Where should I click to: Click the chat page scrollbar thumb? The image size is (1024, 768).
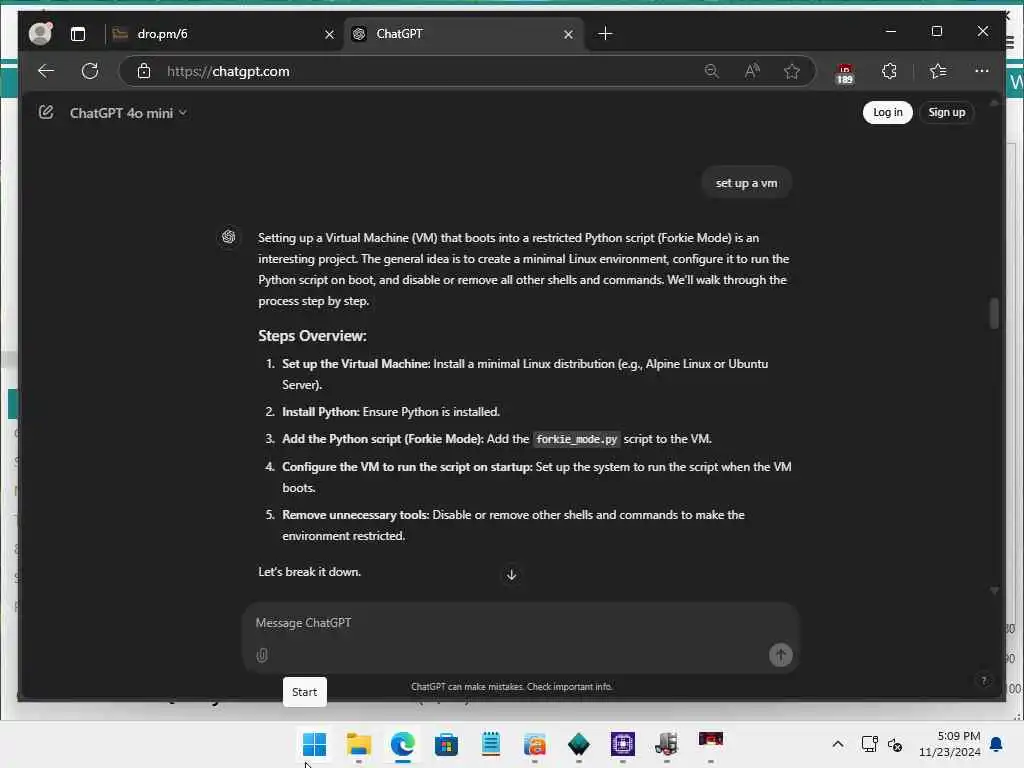click(x=994, y=313)
